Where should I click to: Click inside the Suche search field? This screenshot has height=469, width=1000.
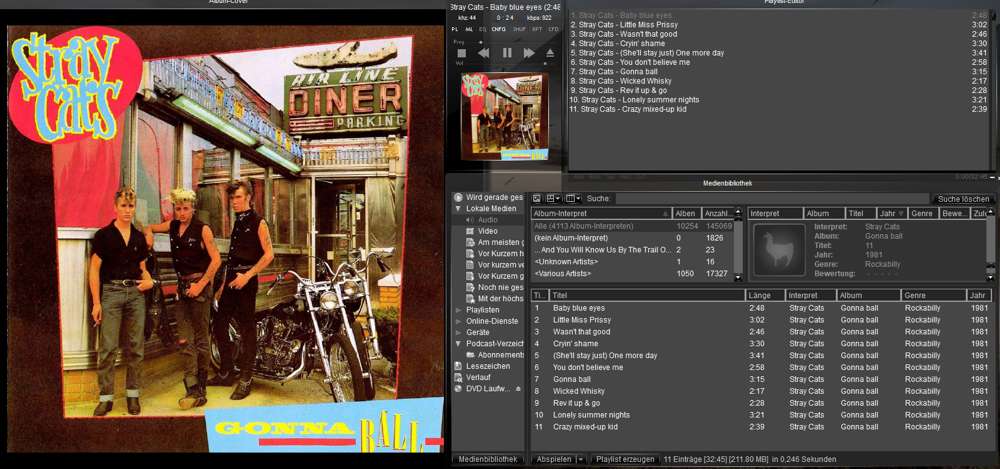click(x=770, y=199)
